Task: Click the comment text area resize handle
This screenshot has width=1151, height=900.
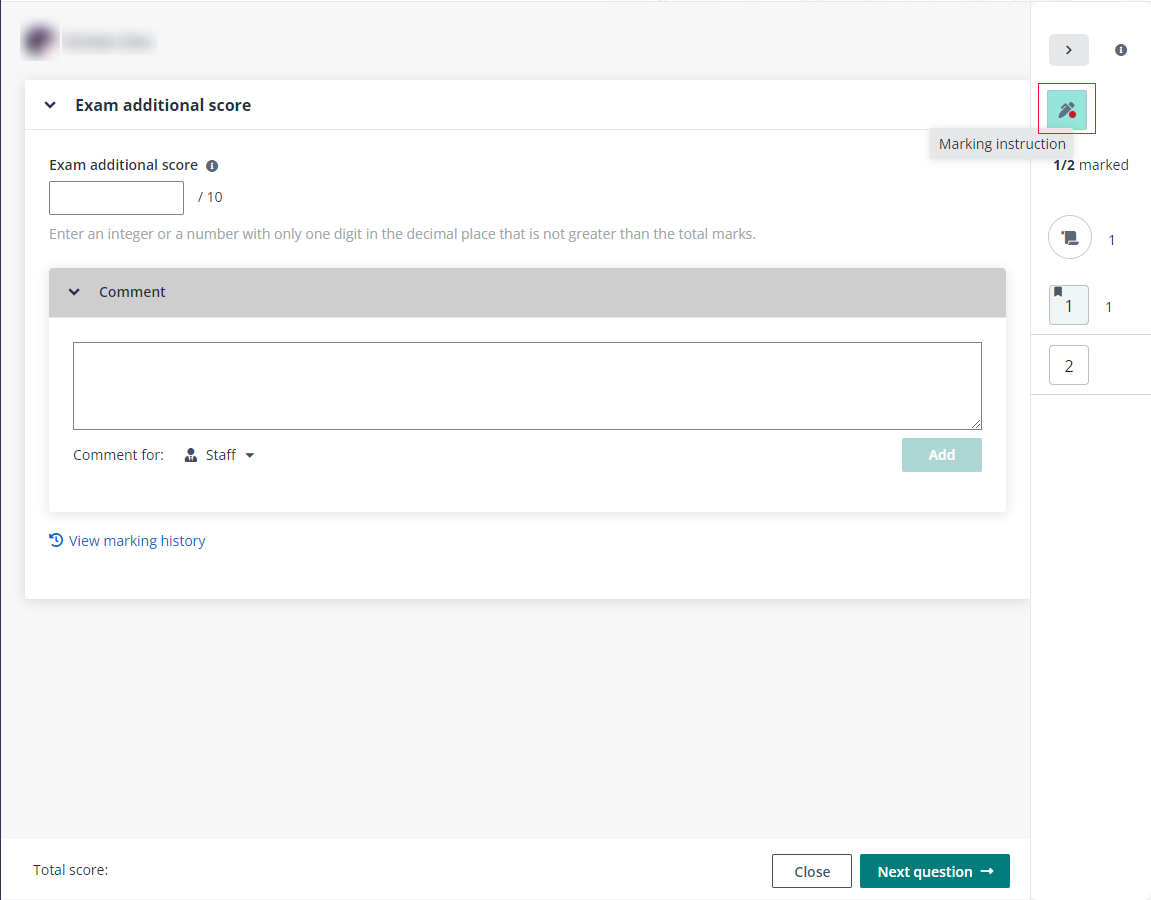Action: 976,424
